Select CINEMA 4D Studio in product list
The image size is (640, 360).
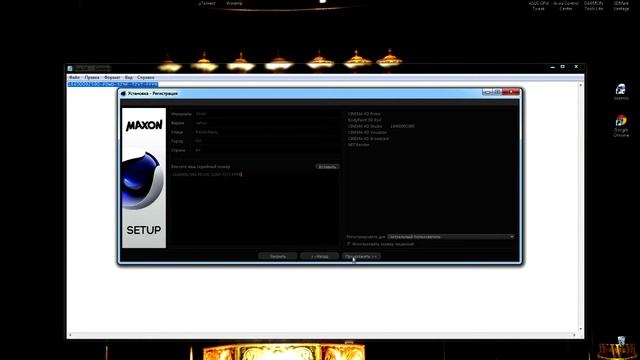[x=365, y=126]
